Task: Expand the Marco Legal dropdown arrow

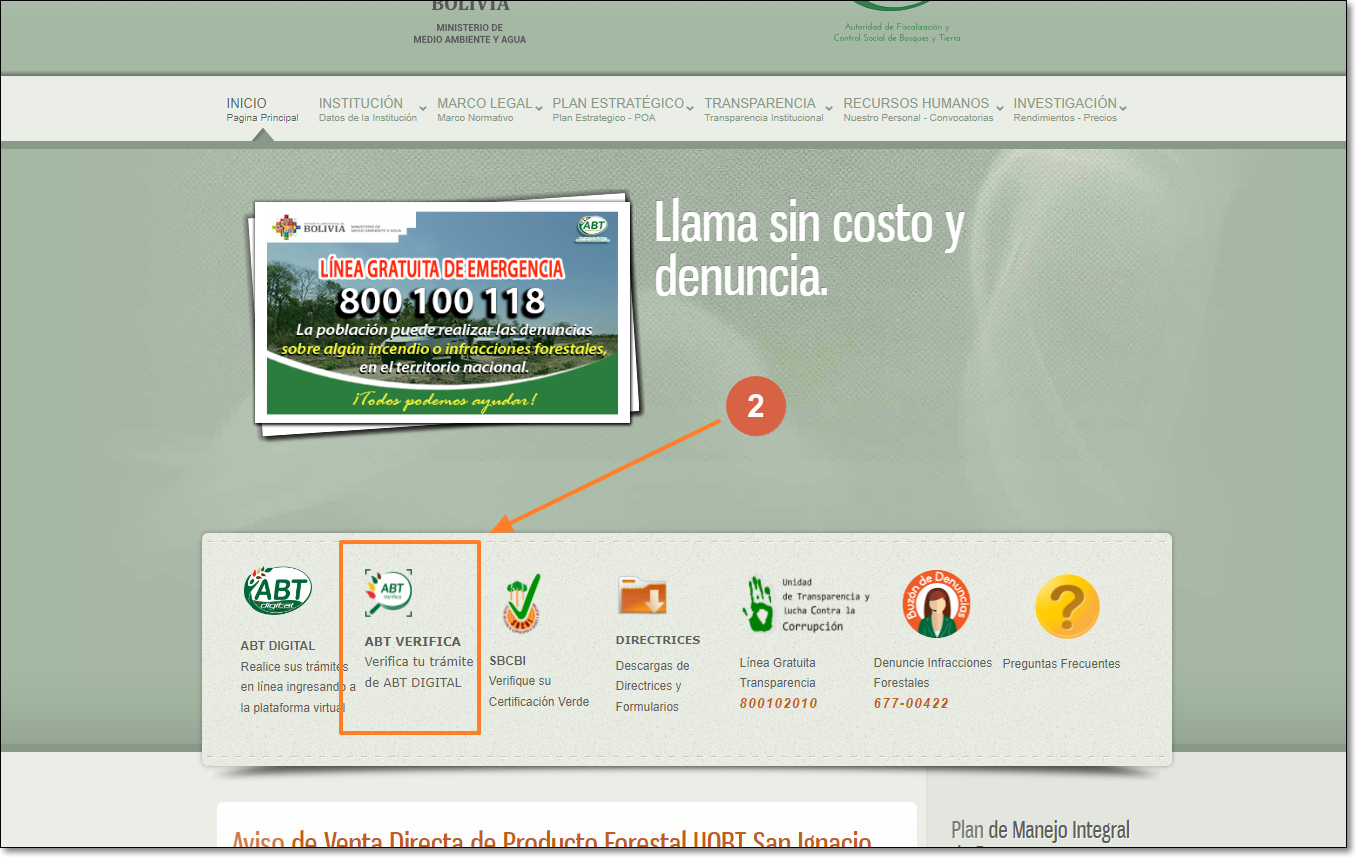Action: tap(539, 108)
